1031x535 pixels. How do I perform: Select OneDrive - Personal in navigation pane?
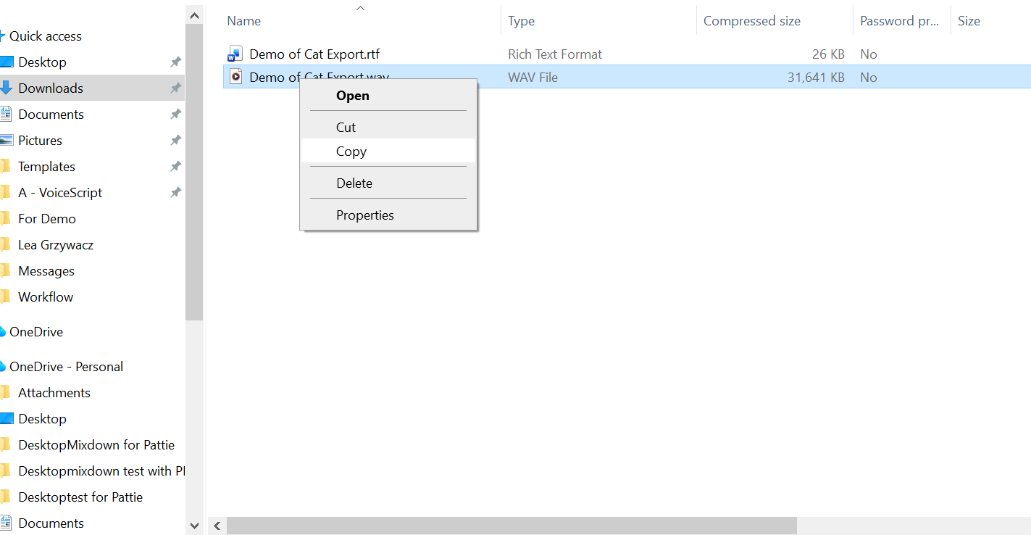click(x=66, y=367)
